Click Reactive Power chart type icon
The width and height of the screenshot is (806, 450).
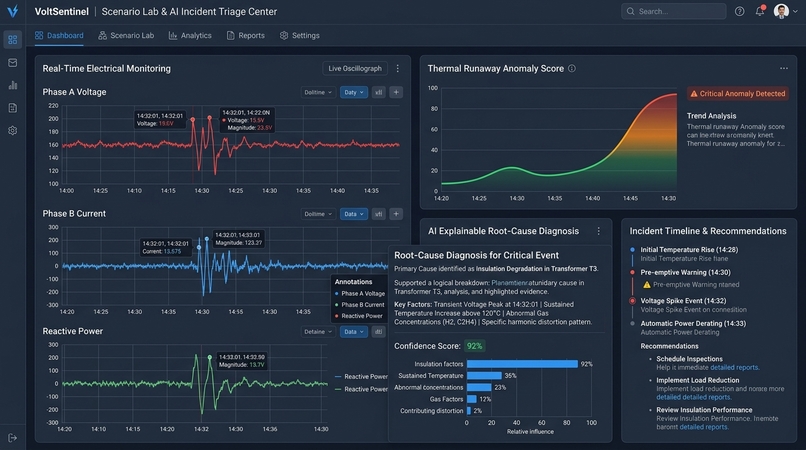pyautogui.click(x=378, y=332)
